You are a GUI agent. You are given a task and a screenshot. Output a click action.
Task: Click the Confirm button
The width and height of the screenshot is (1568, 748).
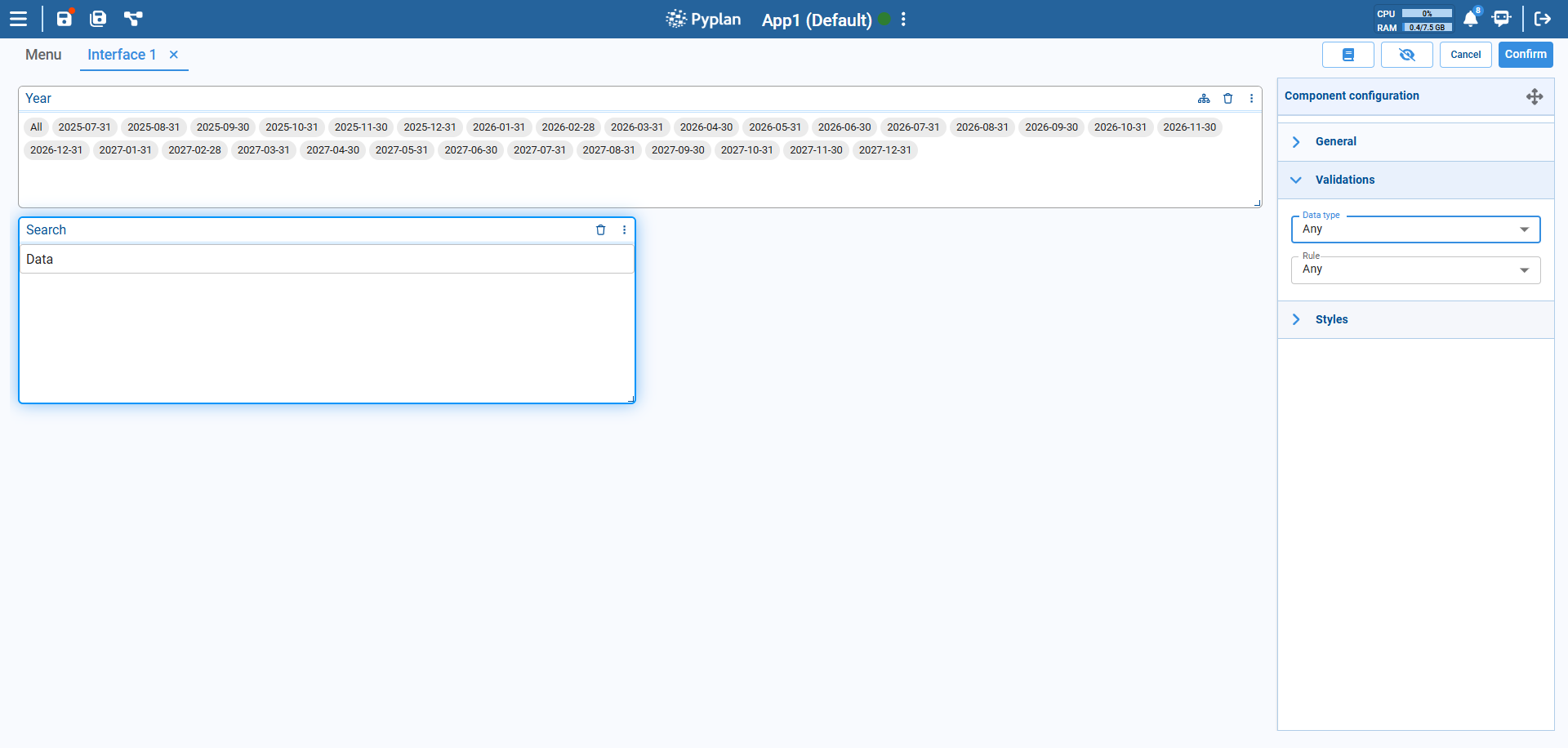click(x=1525, y=55)
